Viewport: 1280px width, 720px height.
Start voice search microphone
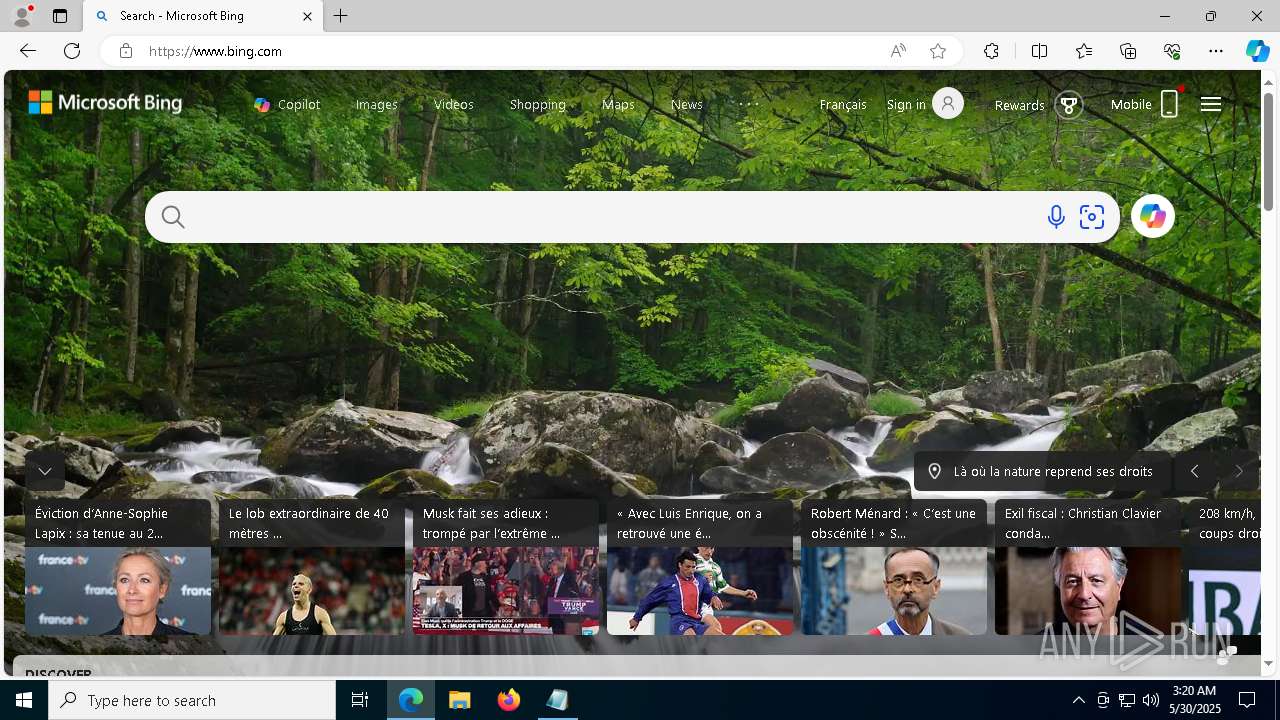coord(1056,217)
